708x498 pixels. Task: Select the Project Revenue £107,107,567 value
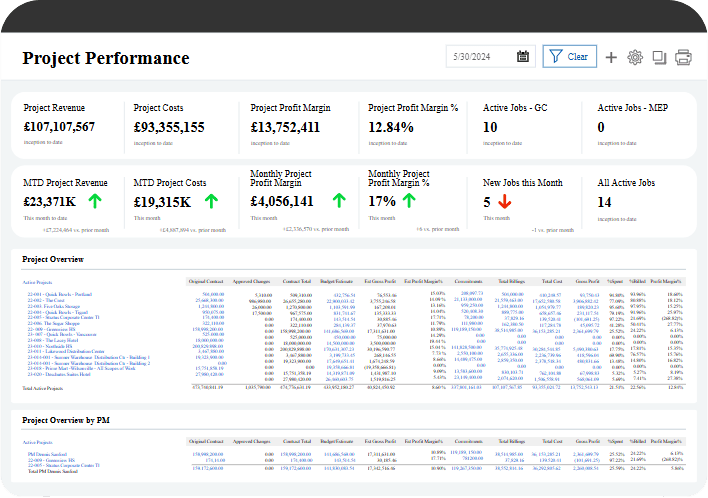tap(59, 127)
